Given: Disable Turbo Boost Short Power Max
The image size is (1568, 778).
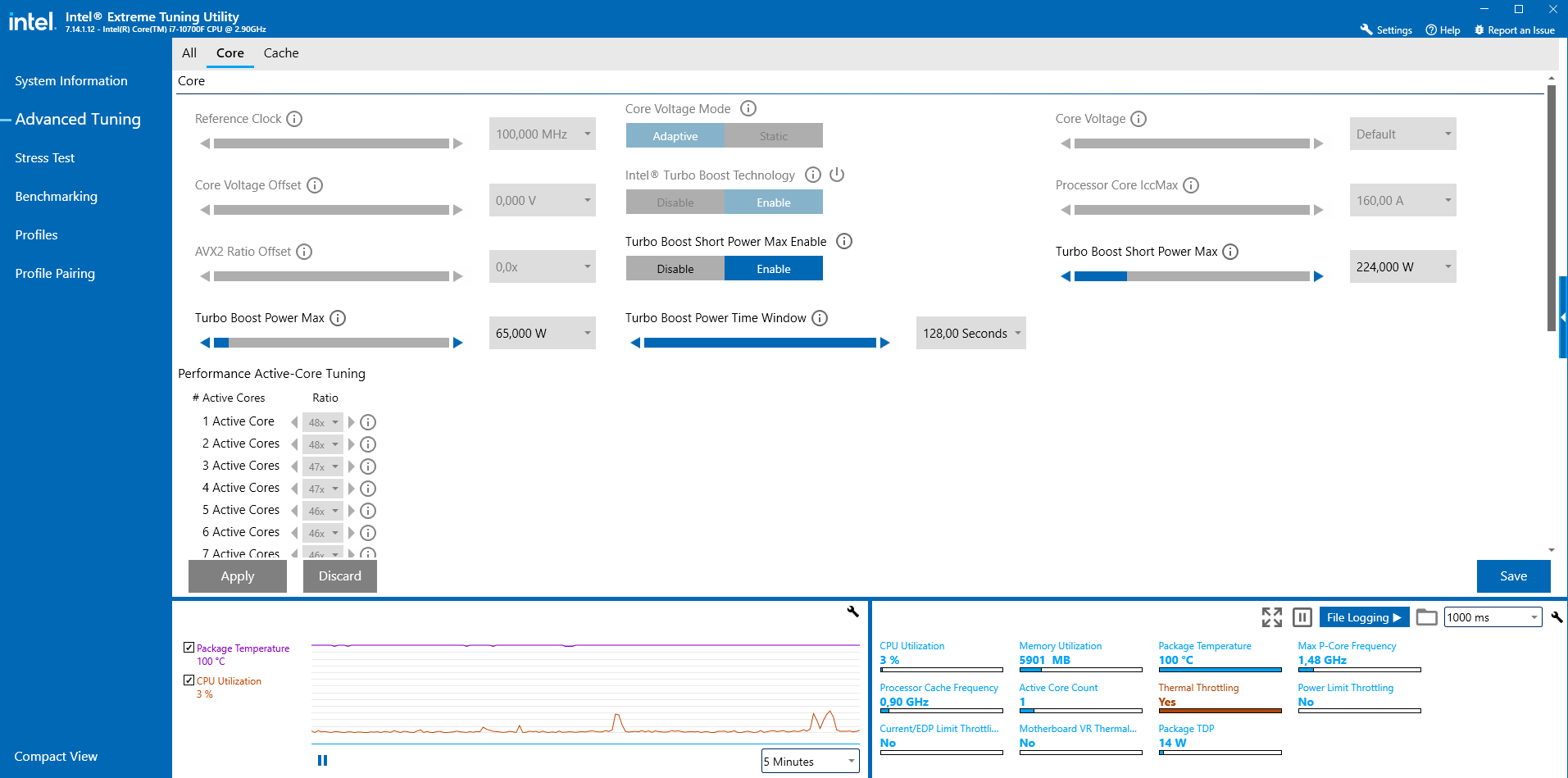Looking at the screenshot, I should [x=675, y=269].
